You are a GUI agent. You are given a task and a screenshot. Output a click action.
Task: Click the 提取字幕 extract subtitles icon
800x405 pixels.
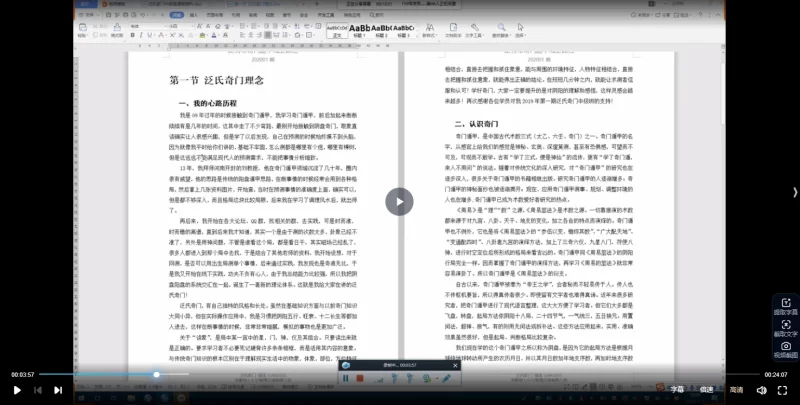[x=785, y=303]
